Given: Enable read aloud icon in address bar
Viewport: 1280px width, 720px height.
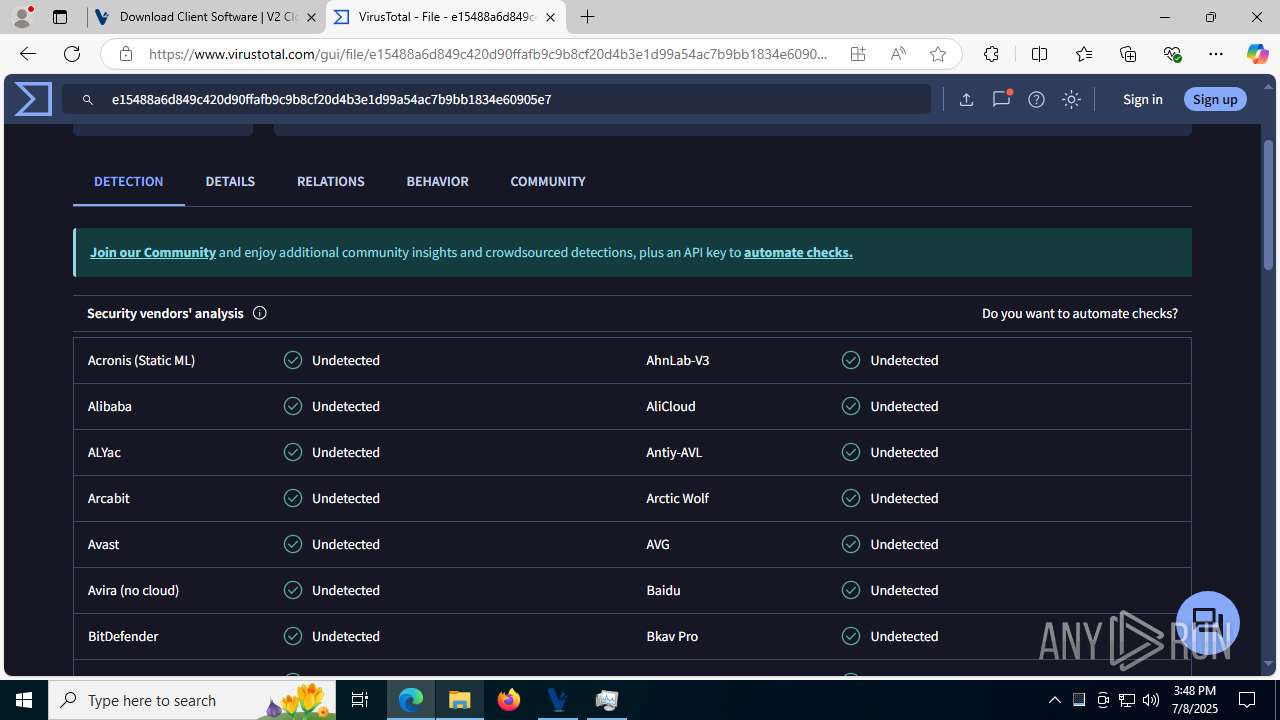Looking at the screenshot, I should tap(898, 54).
